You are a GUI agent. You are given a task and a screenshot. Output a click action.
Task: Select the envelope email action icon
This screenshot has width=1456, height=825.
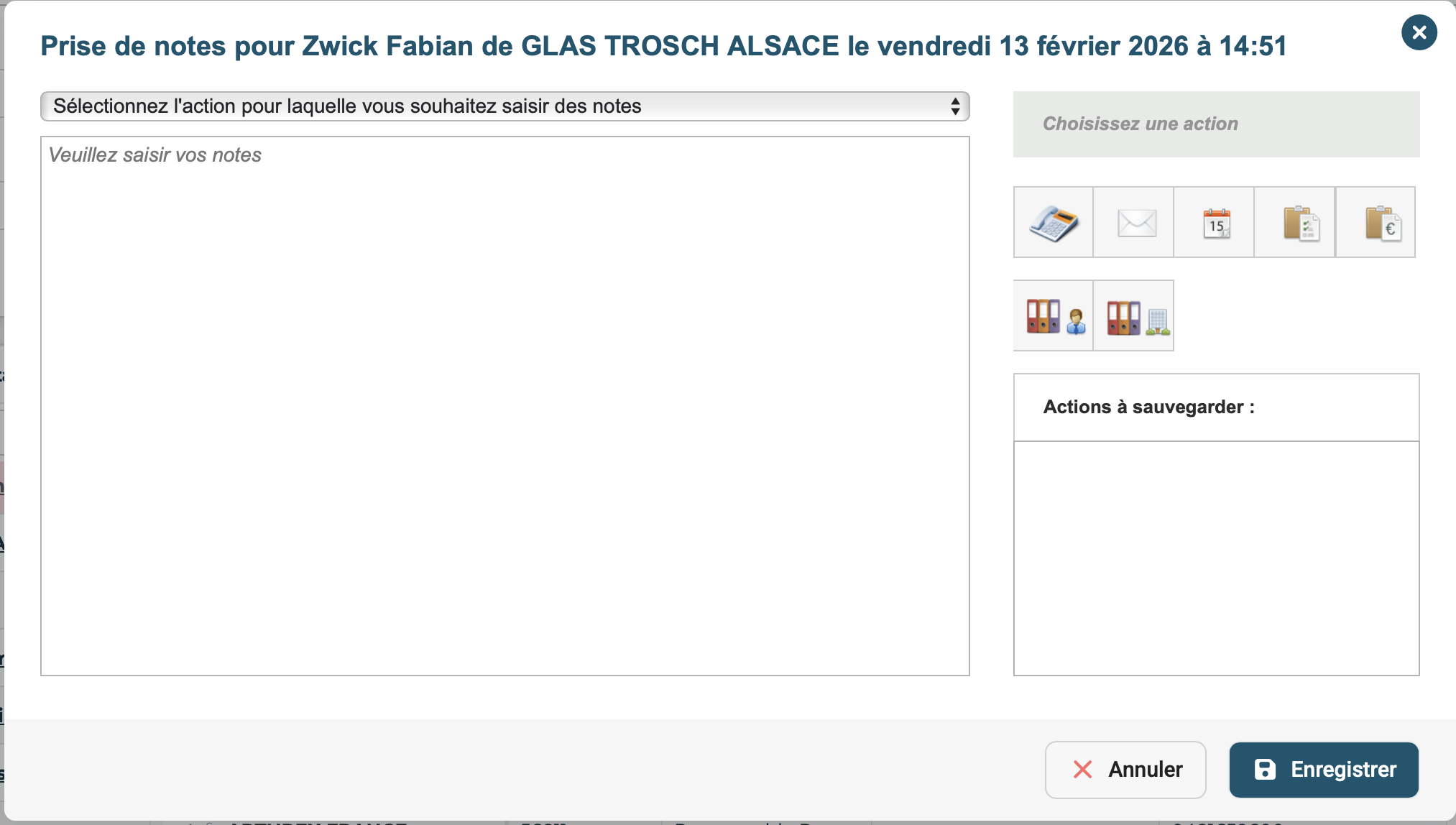click(1136, 223)
